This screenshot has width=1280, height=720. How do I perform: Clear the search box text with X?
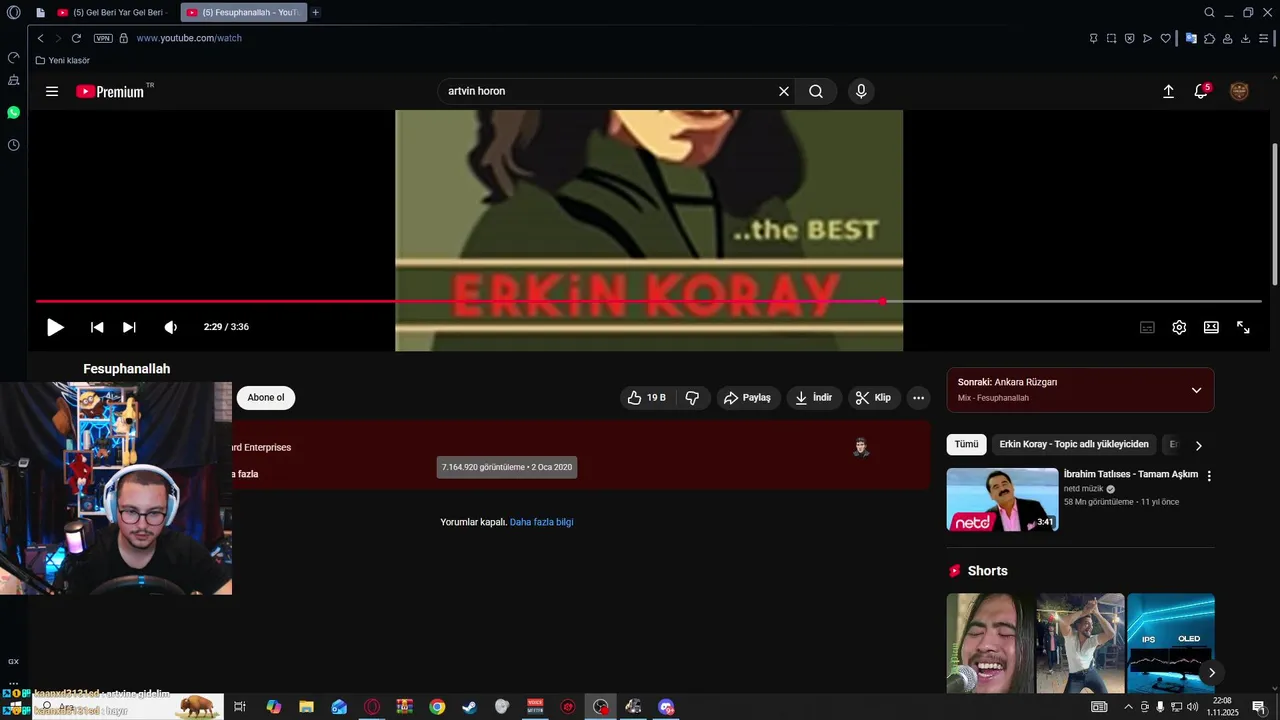click(784, 91)
